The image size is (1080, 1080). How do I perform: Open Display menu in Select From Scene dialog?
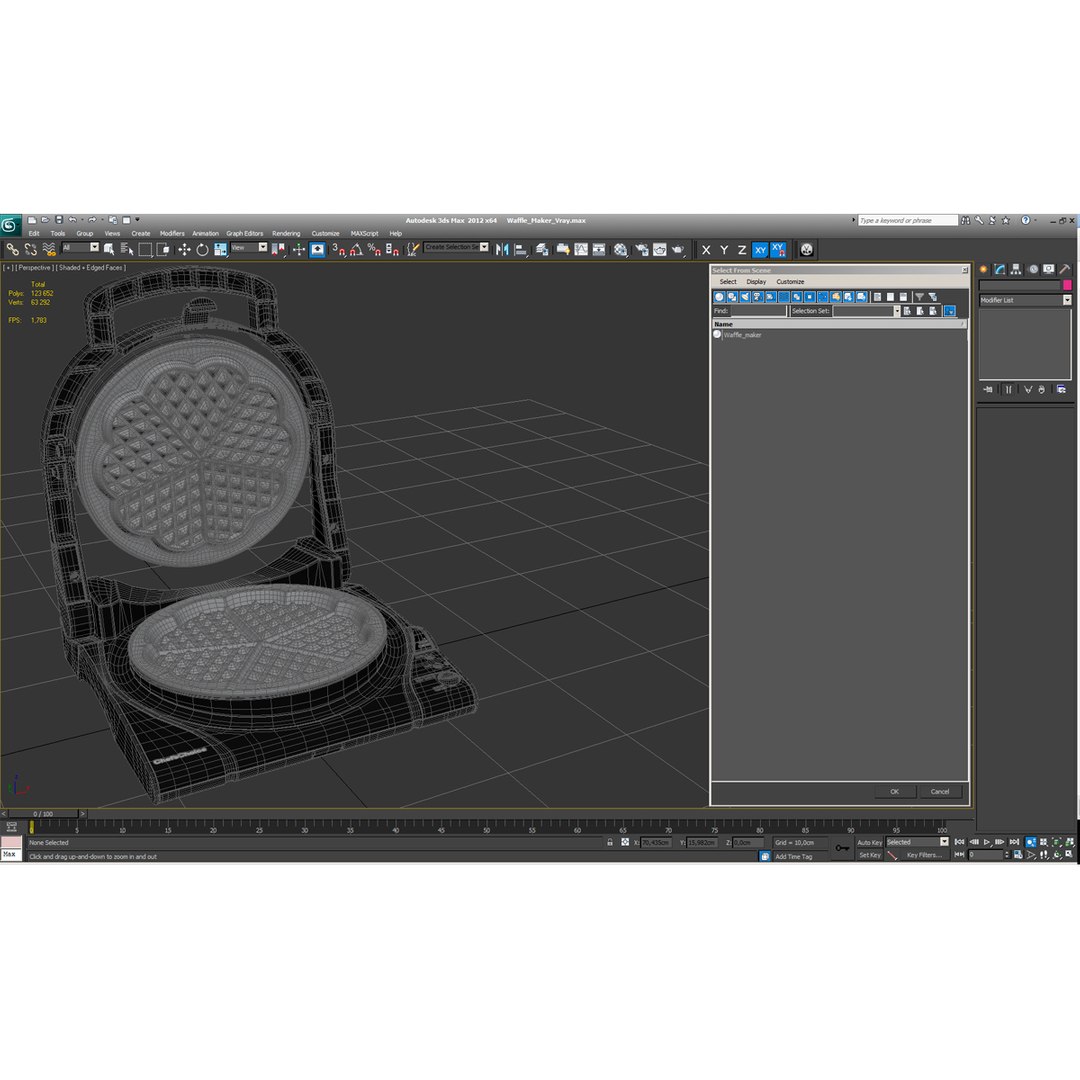point(756,282)
